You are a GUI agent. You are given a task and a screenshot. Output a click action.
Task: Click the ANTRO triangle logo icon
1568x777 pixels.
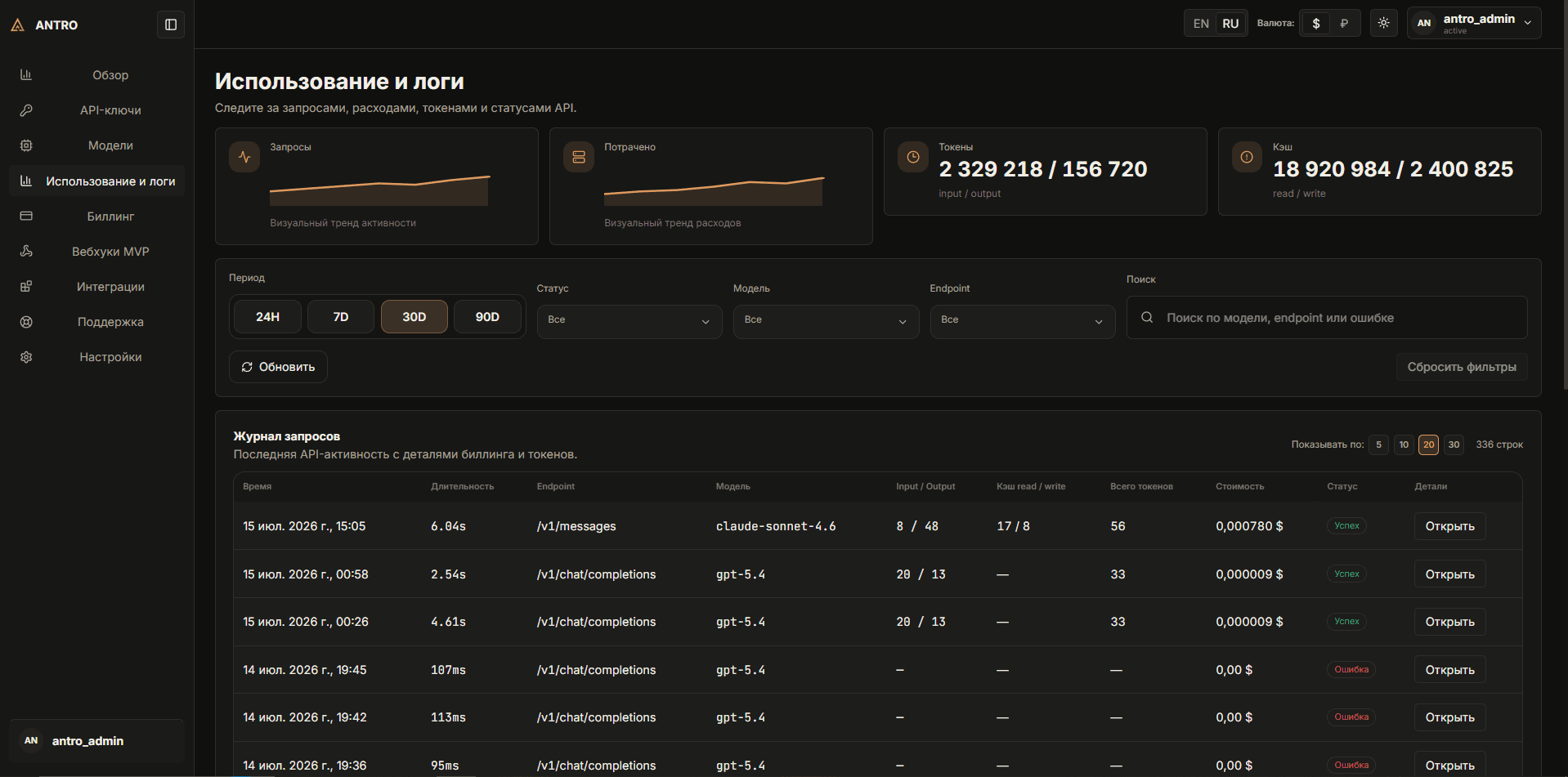(x=17, y=25)
